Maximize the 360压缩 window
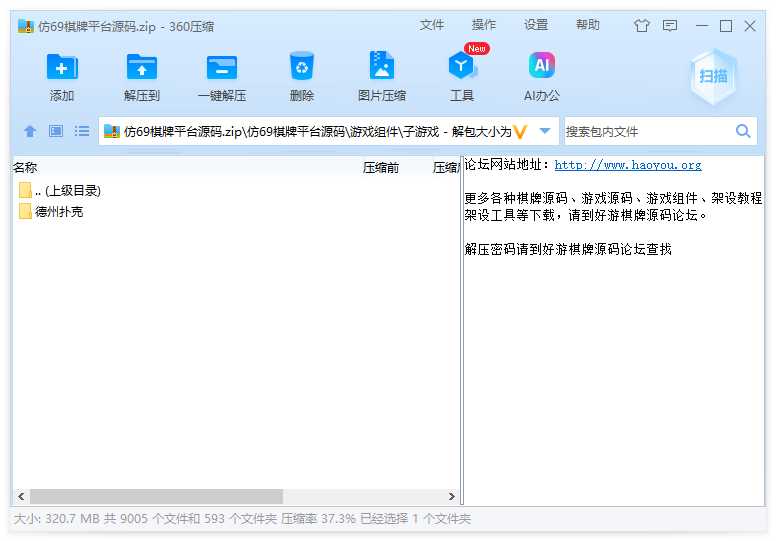This screenshot has width=776, height=541. tap(726, 26)
